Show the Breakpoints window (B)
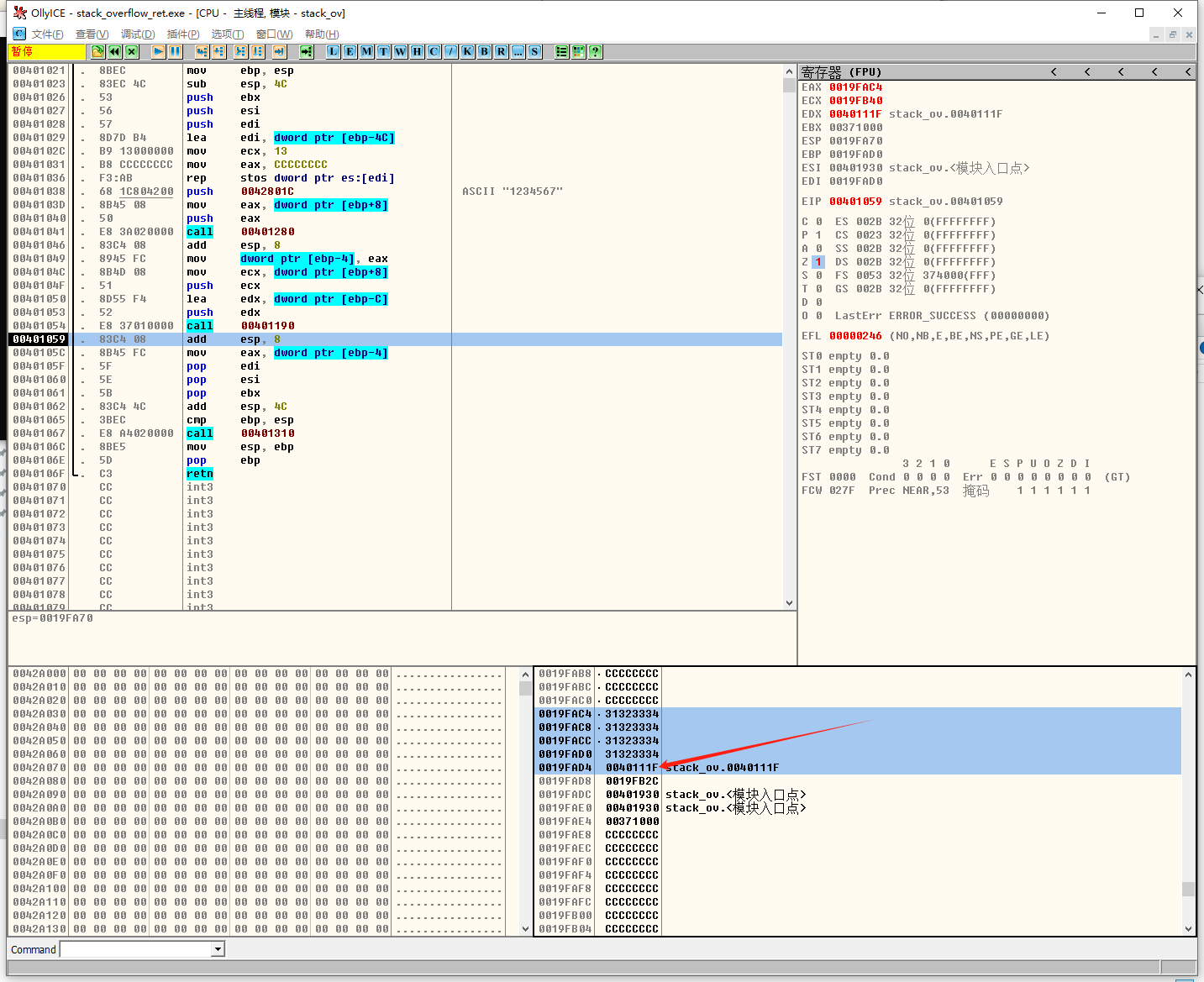 click(484, 52)
